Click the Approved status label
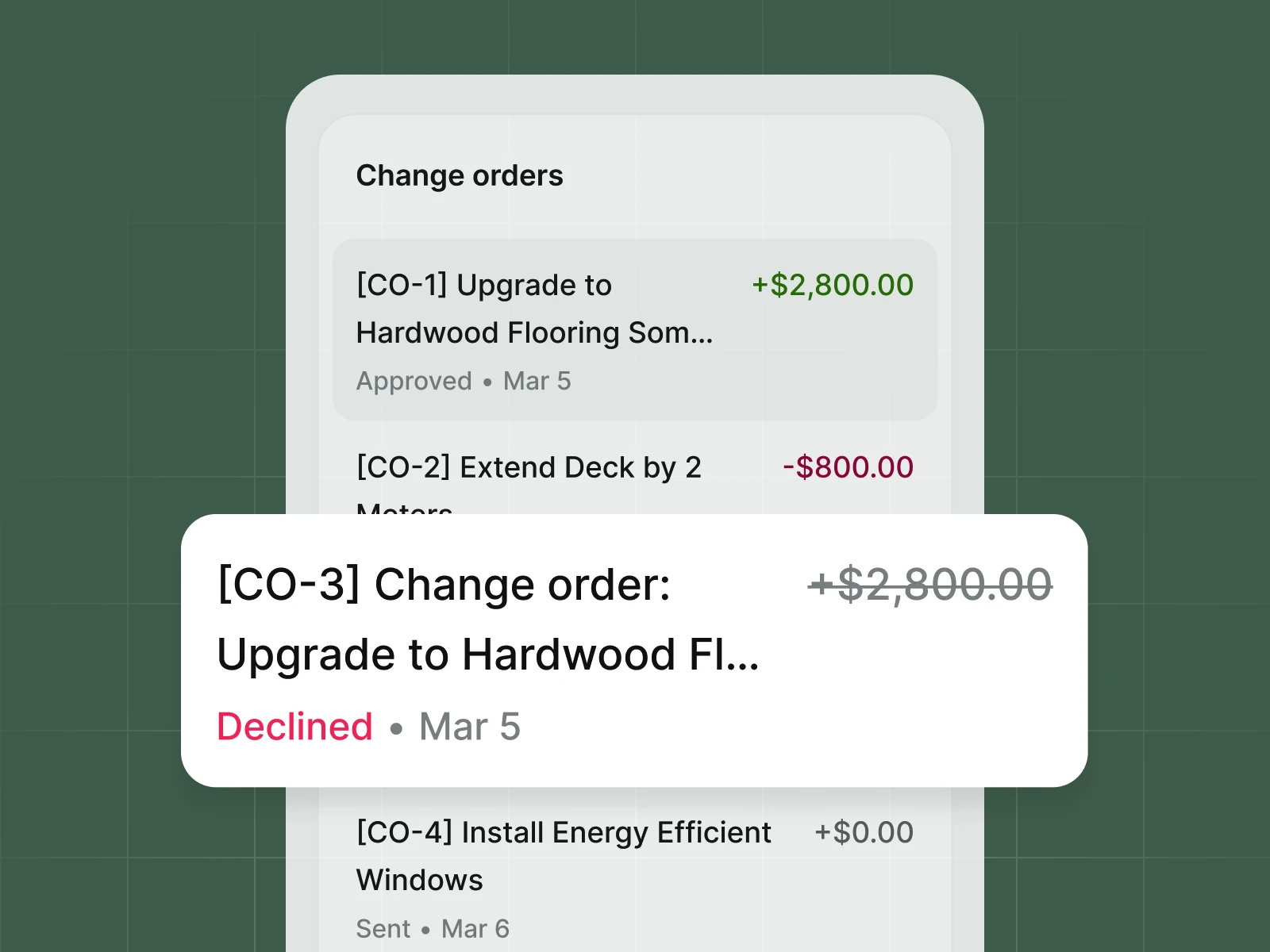This screenshot has height=952, width=1270. (414, 381)
